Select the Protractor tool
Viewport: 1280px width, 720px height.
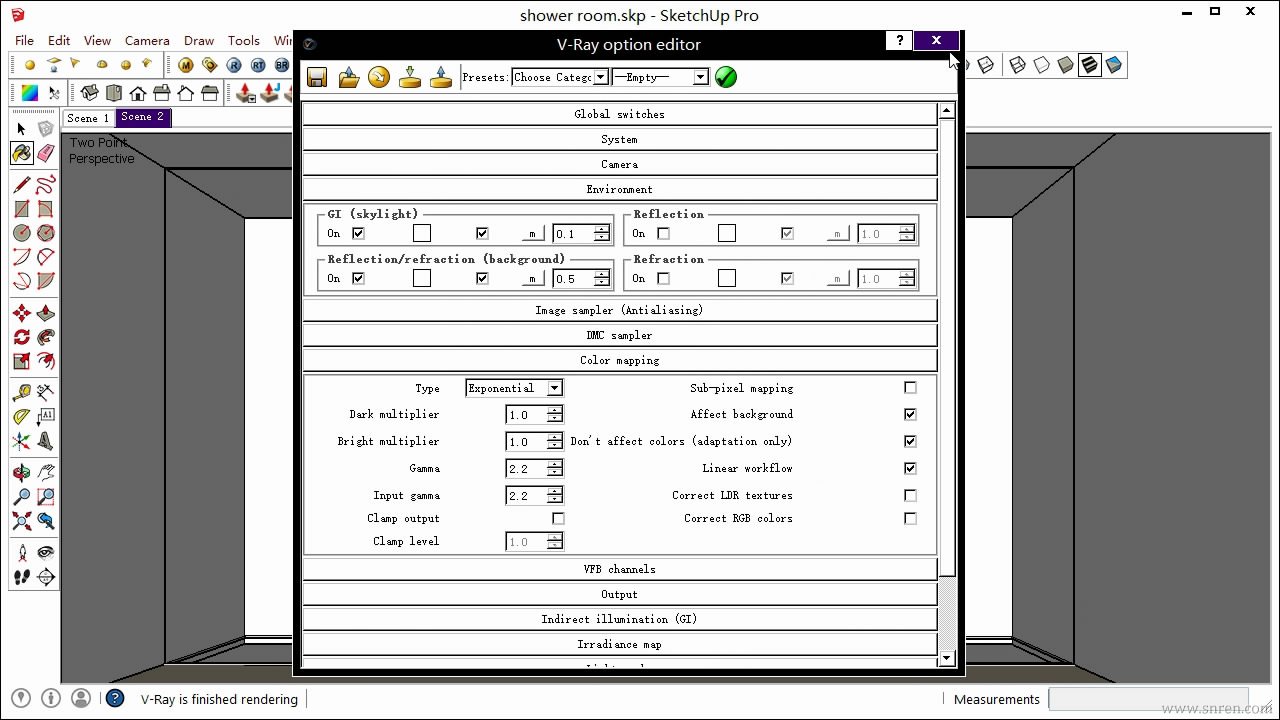(21, 416)
